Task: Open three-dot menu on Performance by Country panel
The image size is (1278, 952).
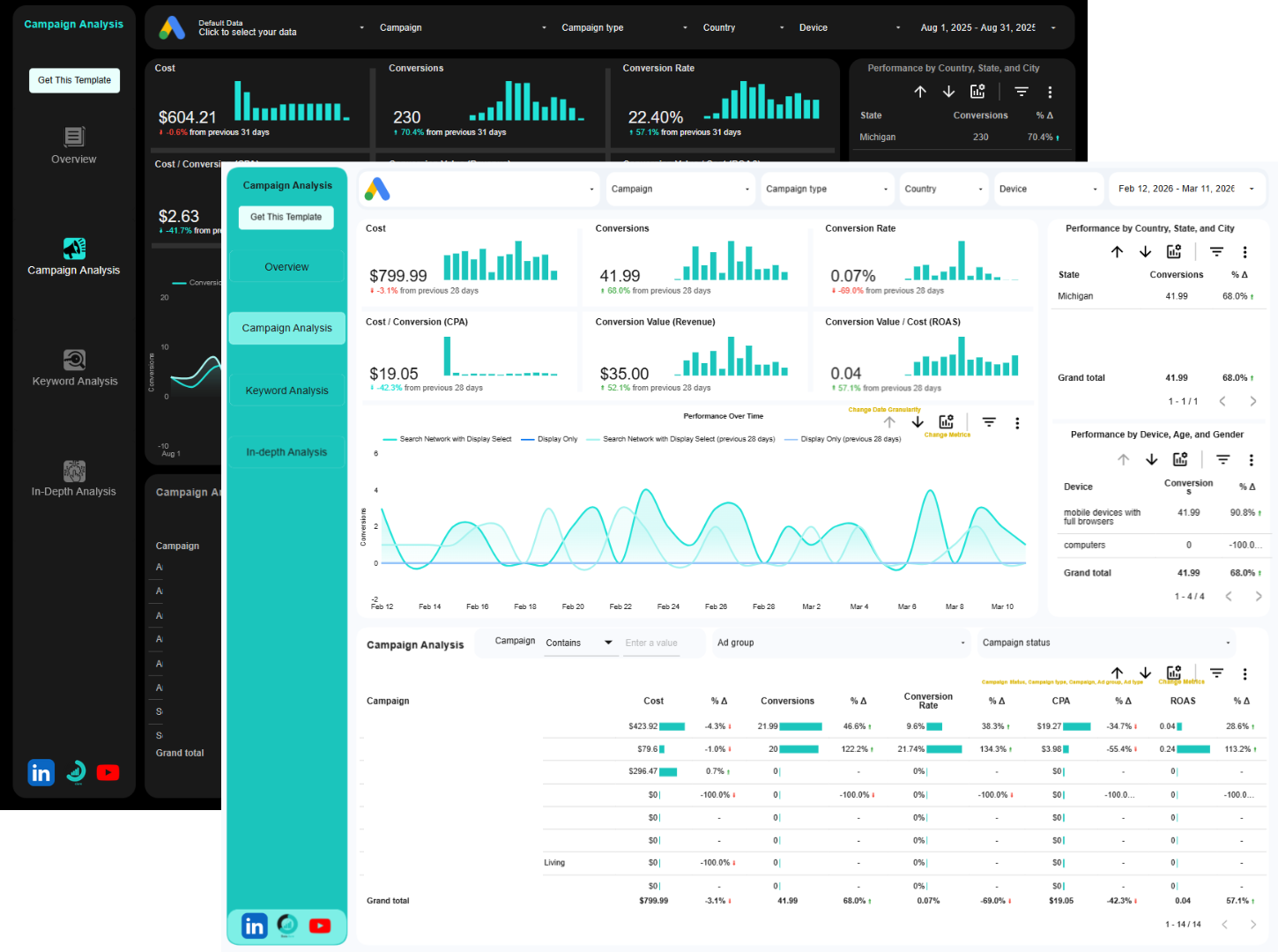Action: pos(1245,251)
